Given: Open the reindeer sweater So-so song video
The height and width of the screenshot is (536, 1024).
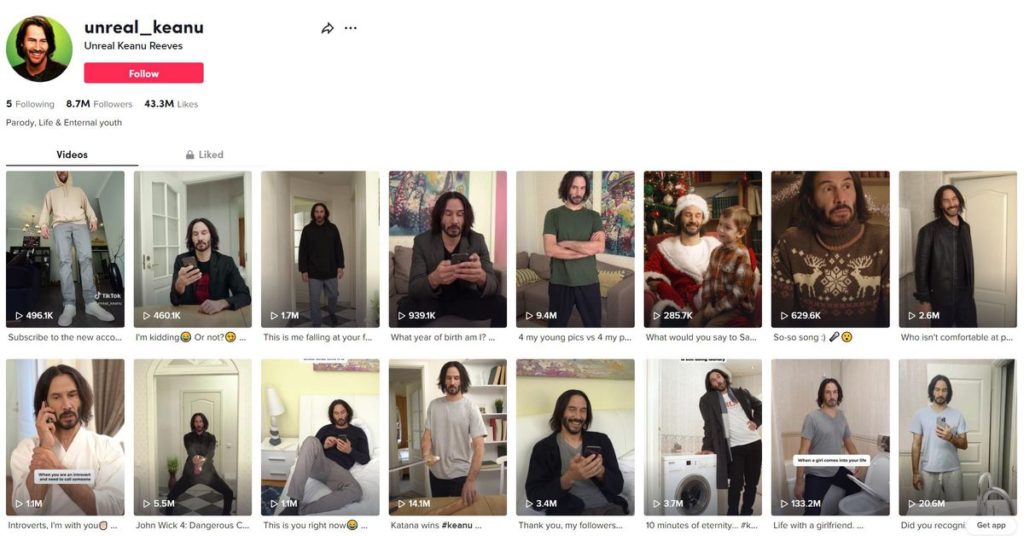Looking at the screenshot, I should click(830, 249).
